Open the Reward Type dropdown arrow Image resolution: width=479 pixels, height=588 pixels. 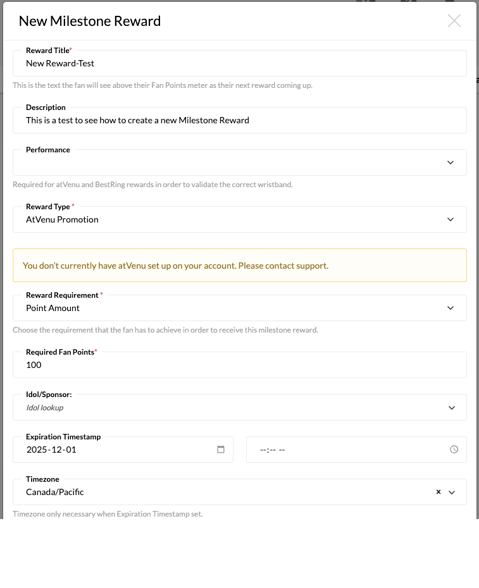450,219
